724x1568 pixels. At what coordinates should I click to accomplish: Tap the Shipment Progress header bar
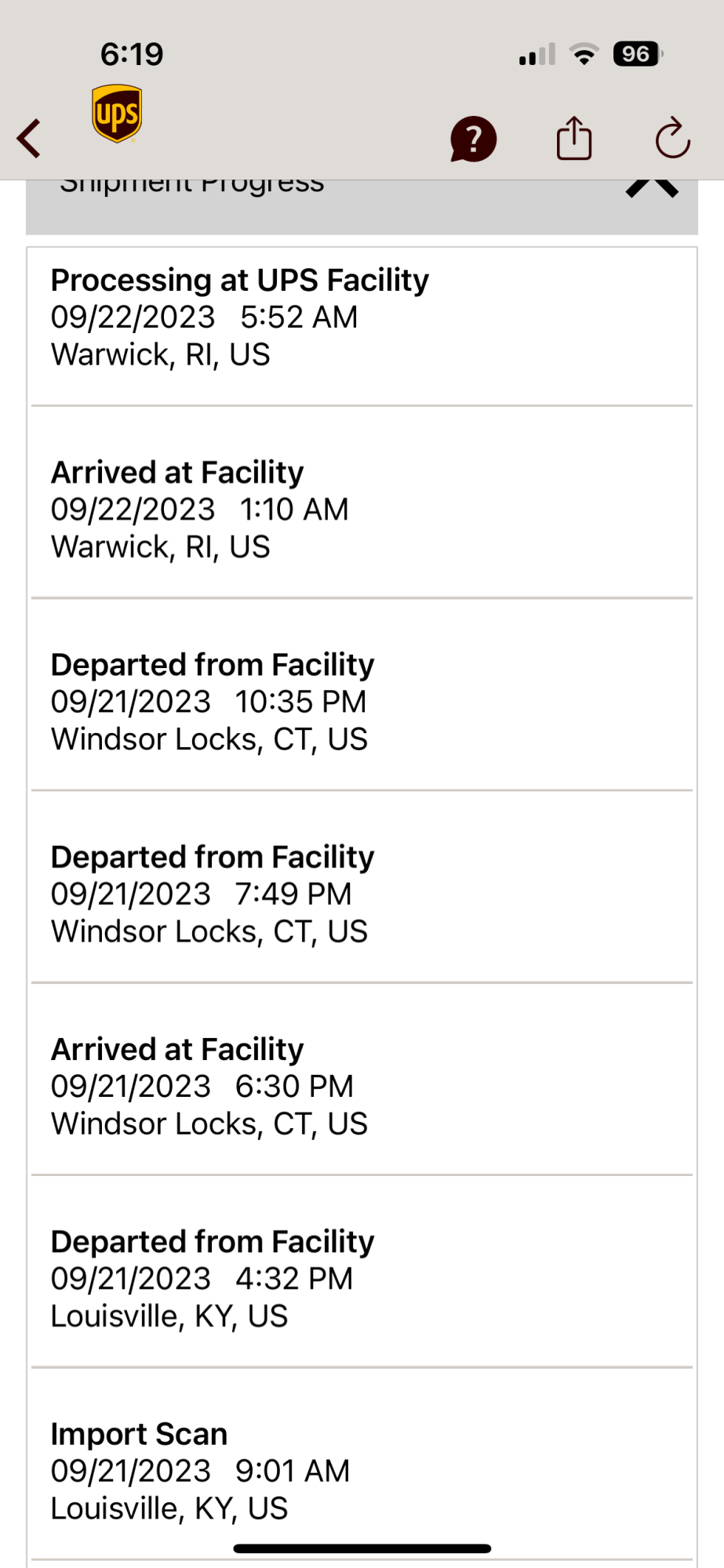coord(362,207)
